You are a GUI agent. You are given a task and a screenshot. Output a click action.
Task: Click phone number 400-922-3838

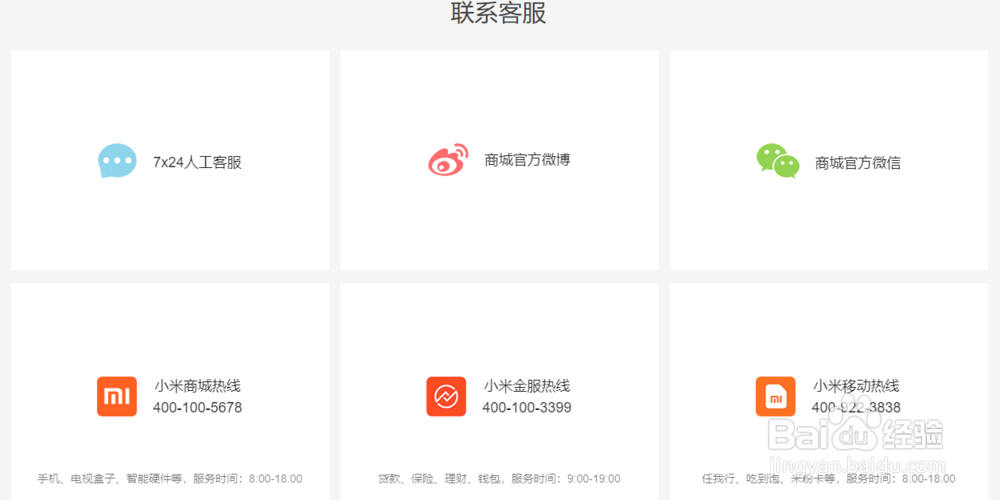tap(857, 408)
